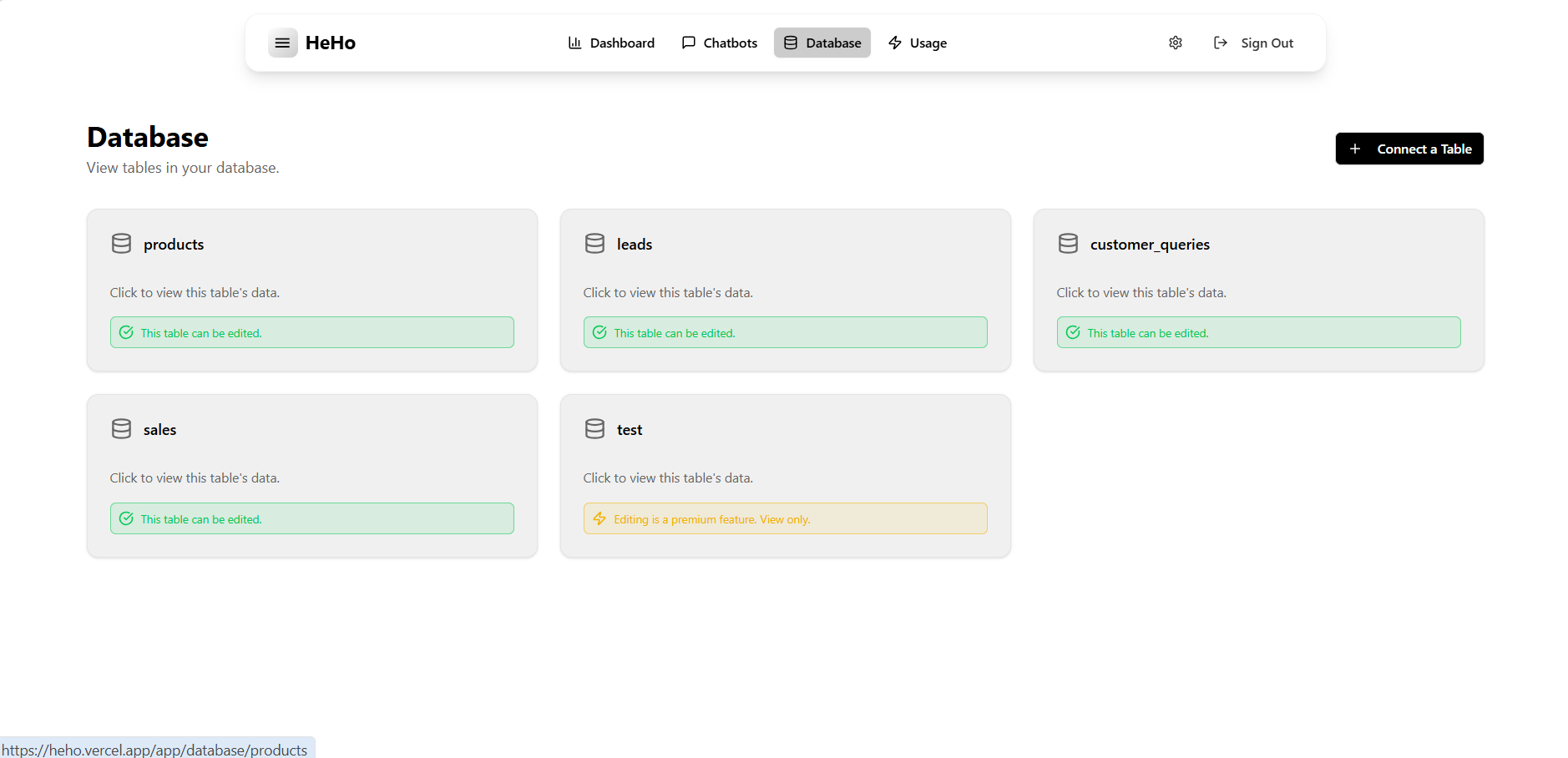
Task: Switch to the Chatbots tab
Action: tap(720, 43)
